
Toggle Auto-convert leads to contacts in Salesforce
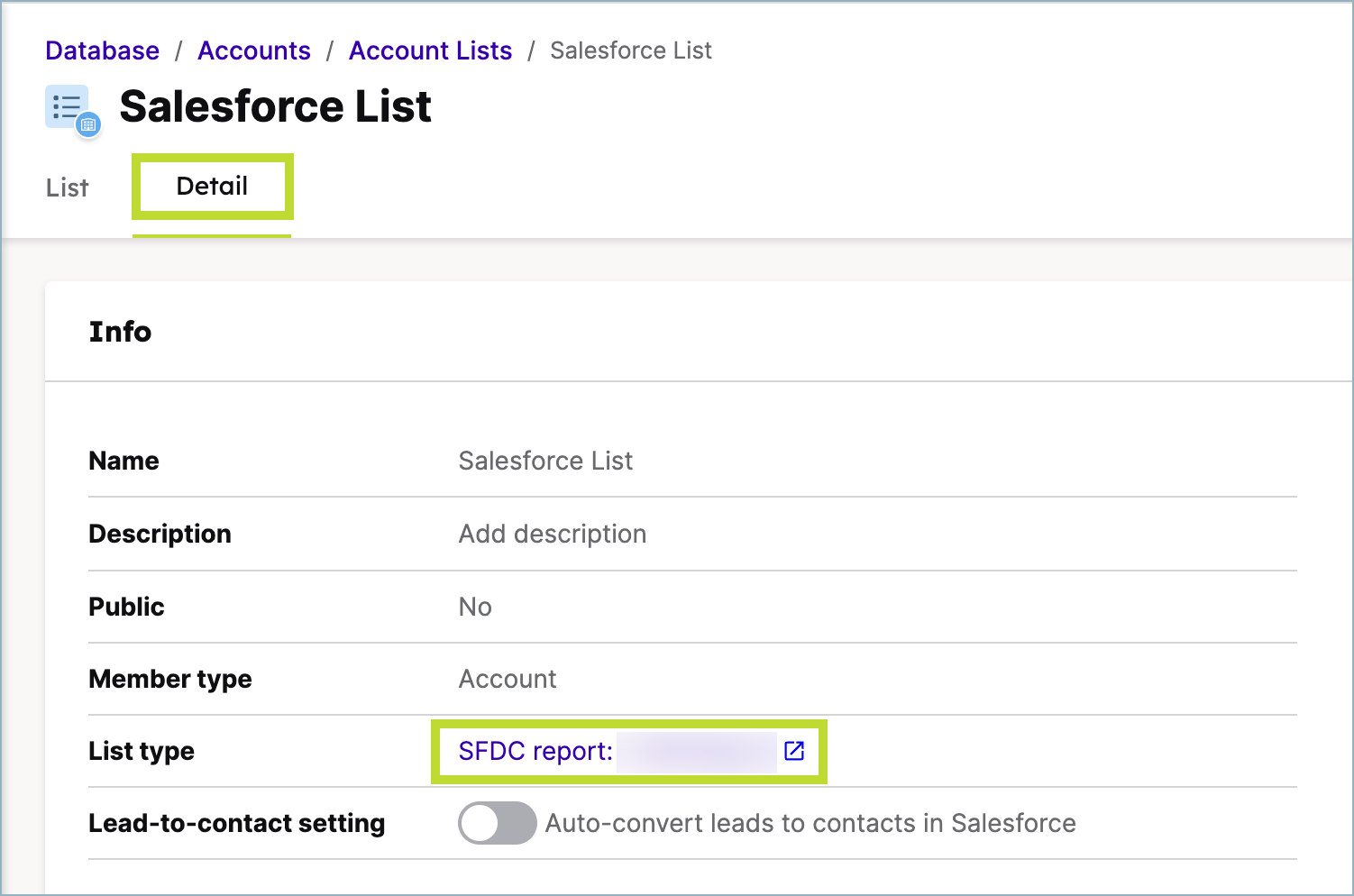[497, 823]
